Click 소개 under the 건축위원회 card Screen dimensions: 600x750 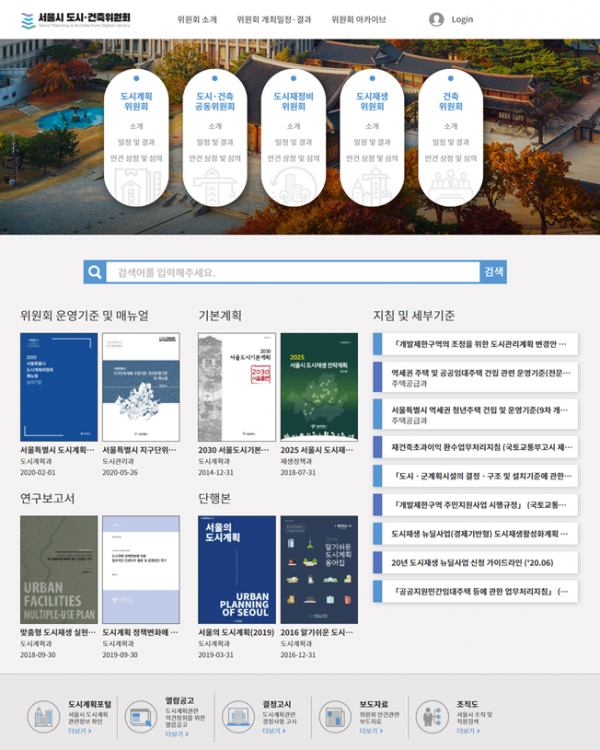(x=451, y=126)
